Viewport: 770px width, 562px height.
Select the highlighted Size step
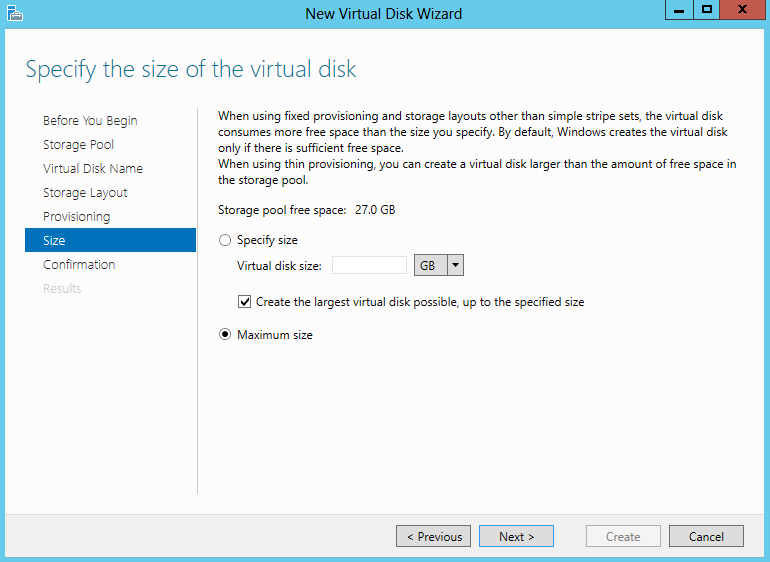(x=110, y=240)
